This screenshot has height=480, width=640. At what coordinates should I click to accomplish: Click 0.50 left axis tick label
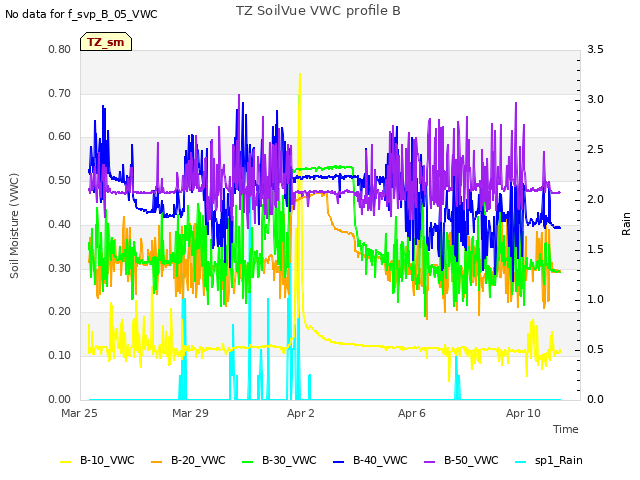[x=60, y=180]
